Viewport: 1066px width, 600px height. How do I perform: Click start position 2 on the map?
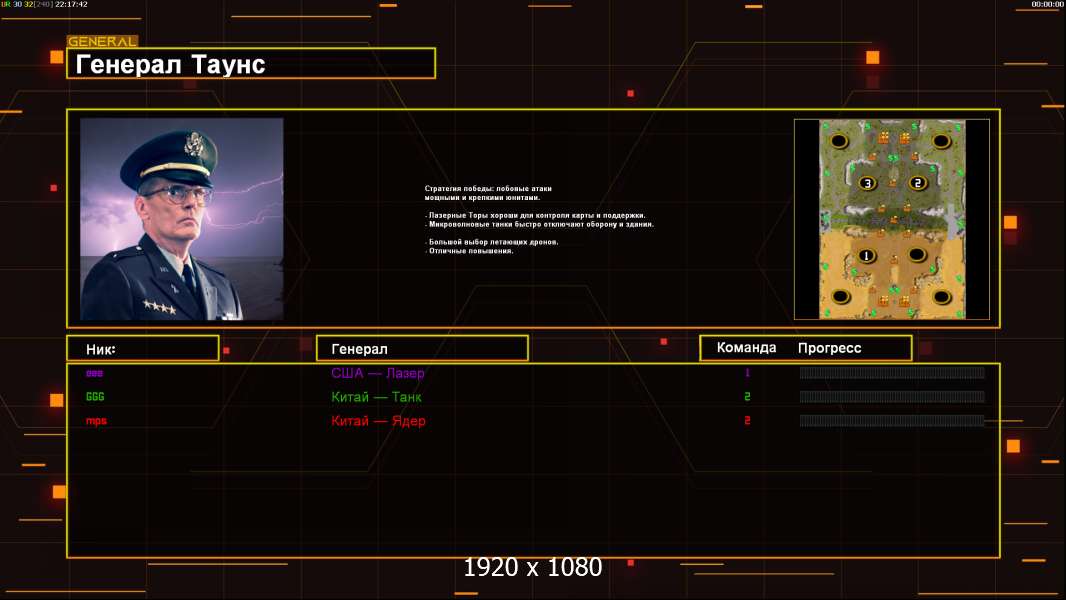(917, 183)
